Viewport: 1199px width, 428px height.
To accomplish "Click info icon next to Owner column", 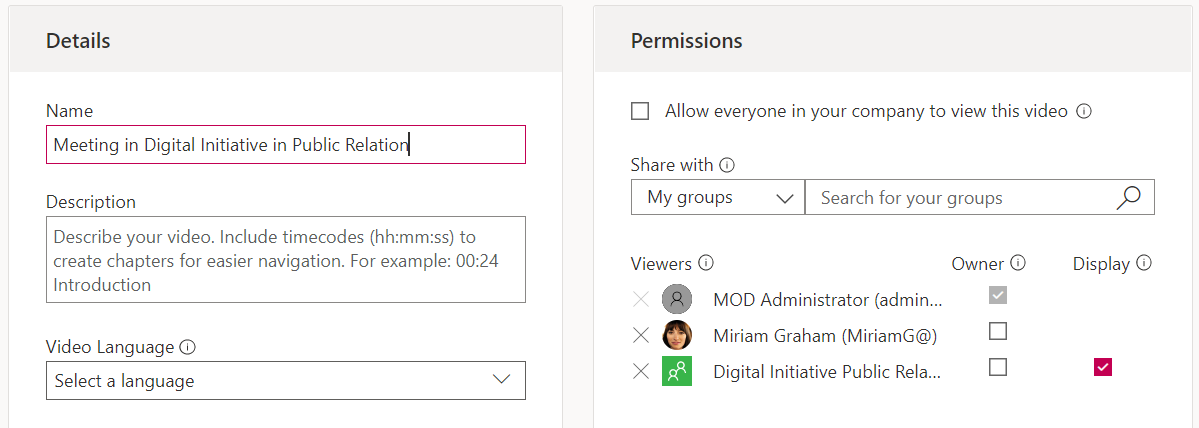I will point(1018,264).
